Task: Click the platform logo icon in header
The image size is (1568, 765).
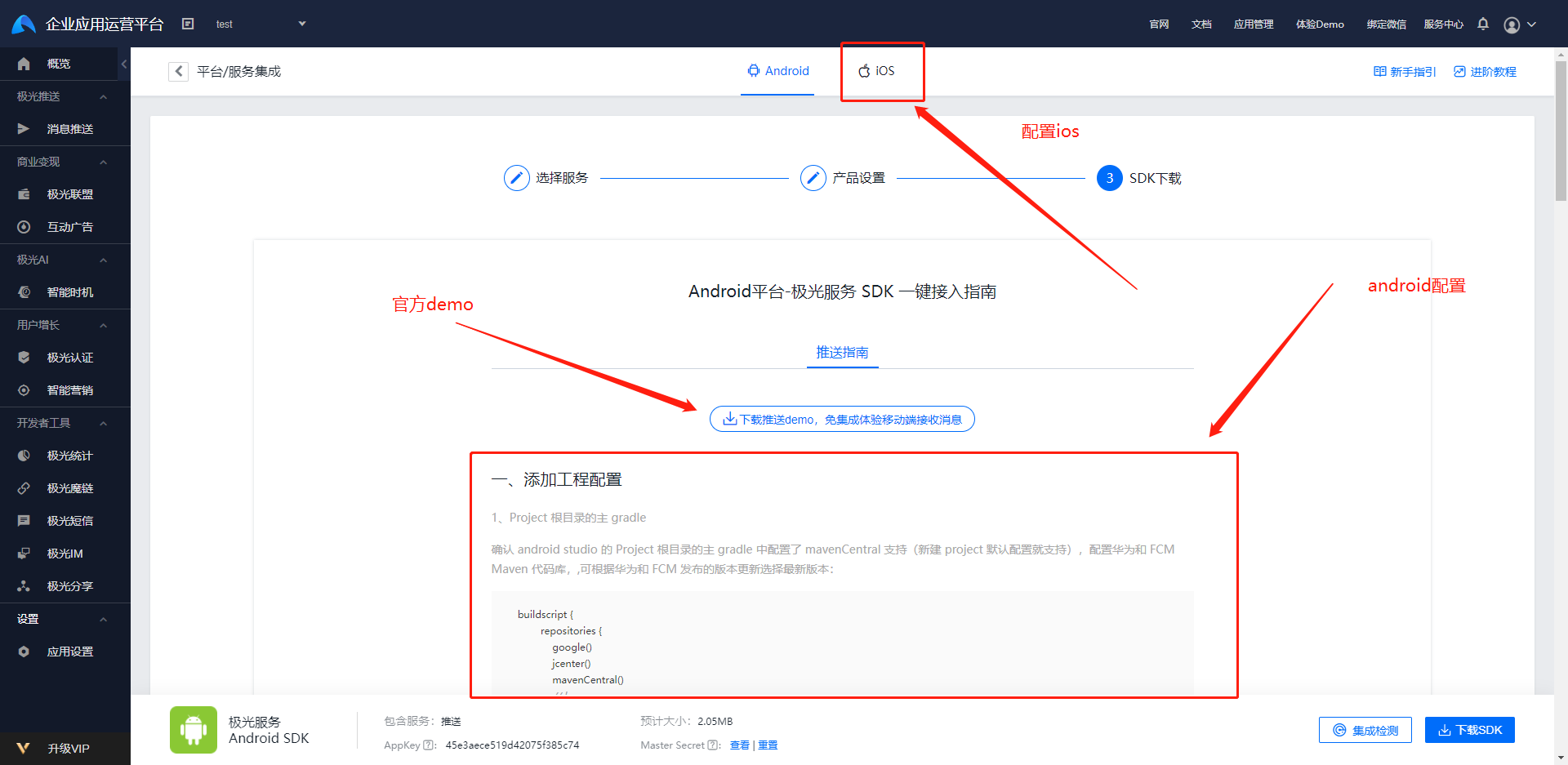Action: point(24,24)
